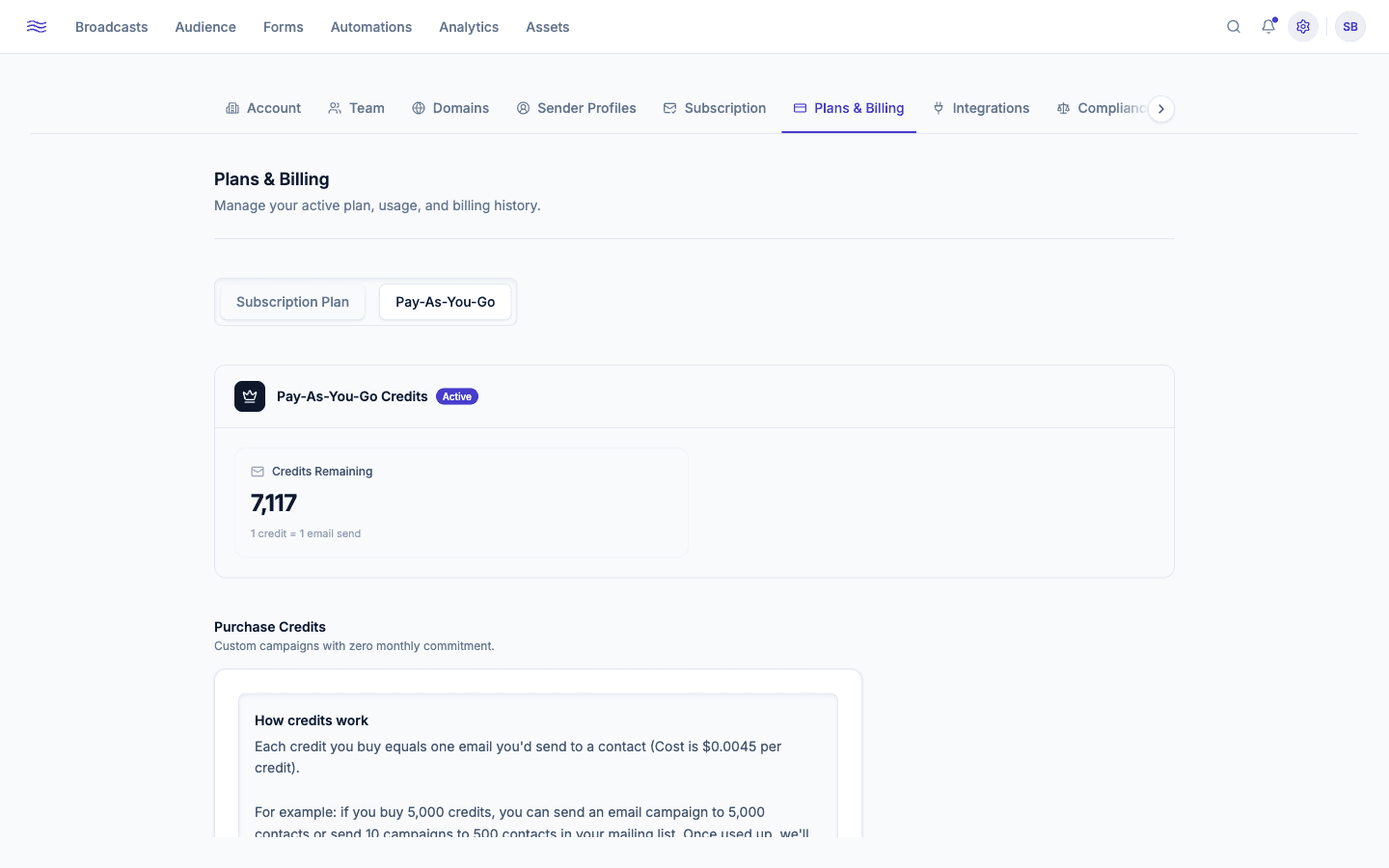This screenshot has height=868, width=1389.
Task: Switch to the Domains tab
Action: pyautogui.click(x=450, y=108)
